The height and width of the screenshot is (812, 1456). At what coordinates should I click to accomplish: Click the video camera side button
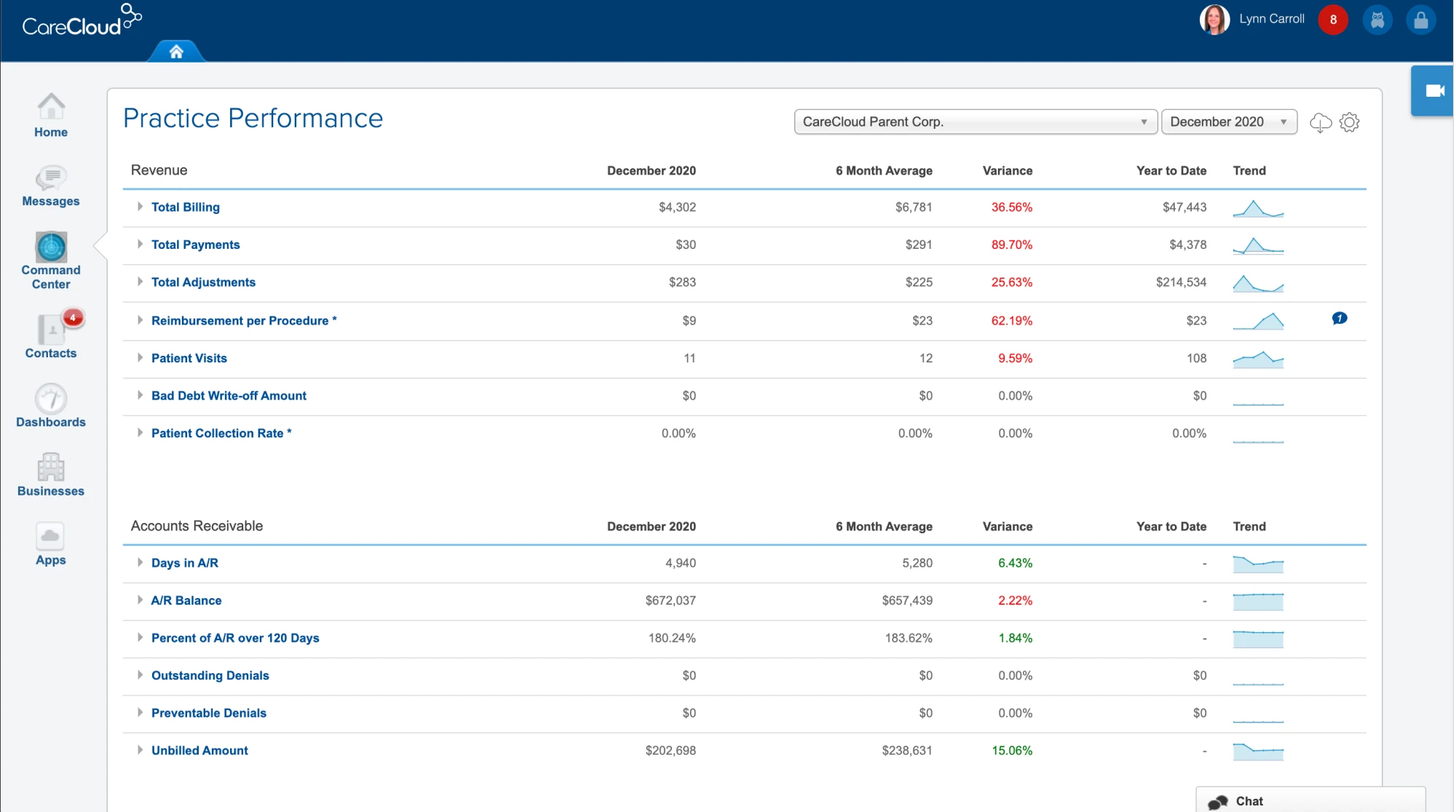click(1433, 91)
